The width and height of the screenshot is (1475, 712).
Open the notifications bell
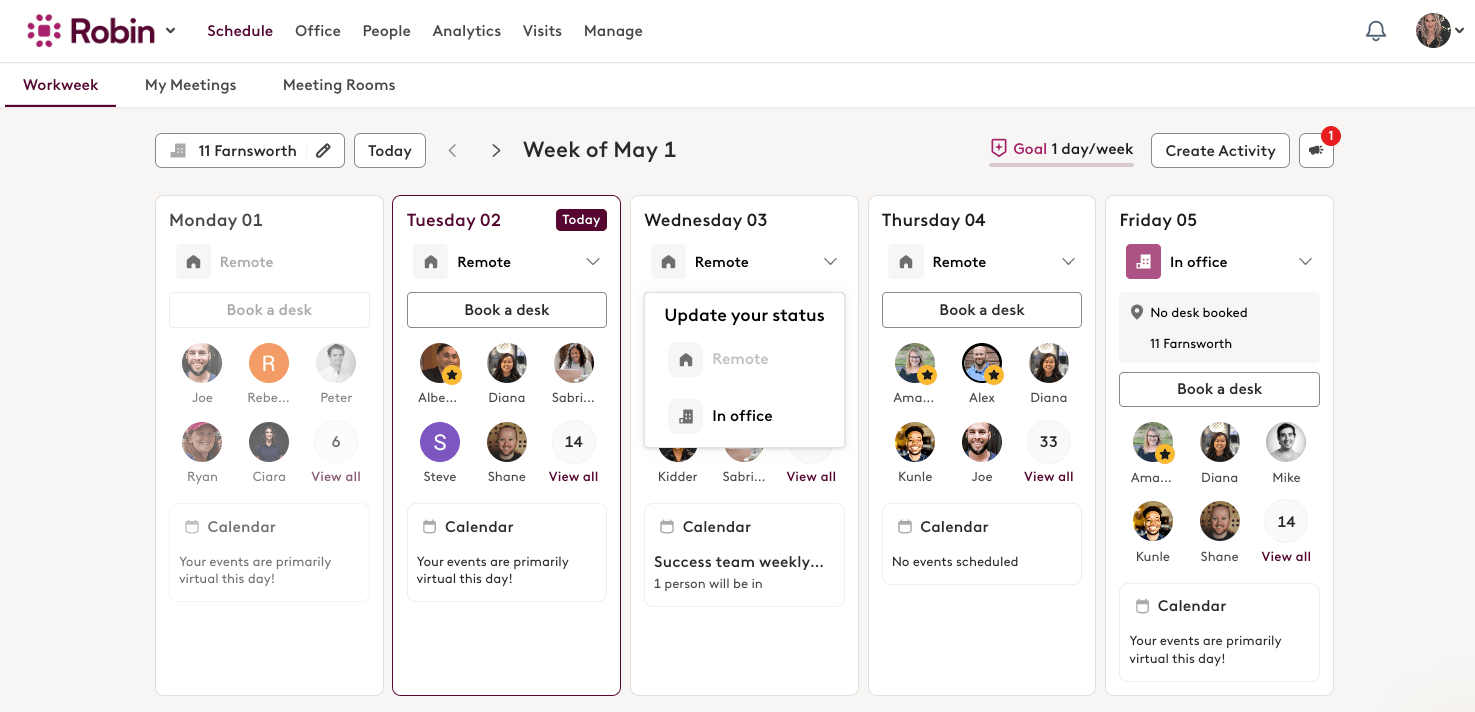[1376, 31]
